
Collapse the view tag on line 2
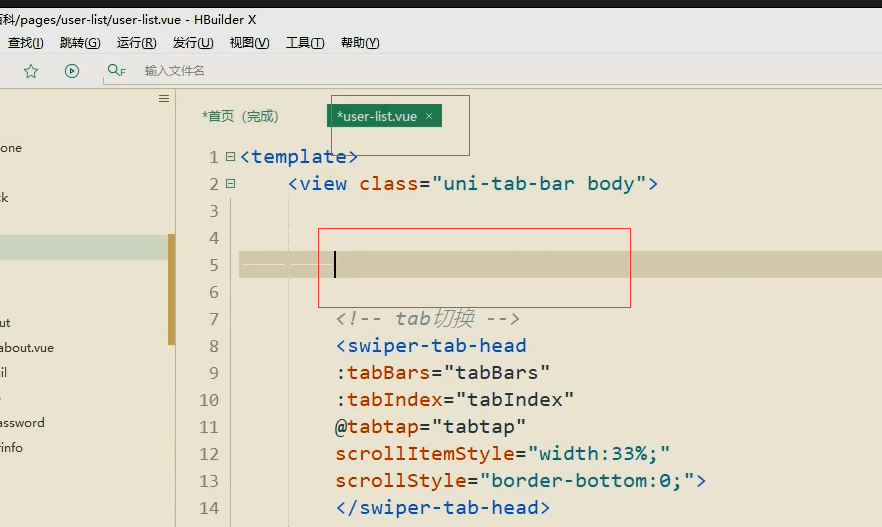[x=230, y=183]
